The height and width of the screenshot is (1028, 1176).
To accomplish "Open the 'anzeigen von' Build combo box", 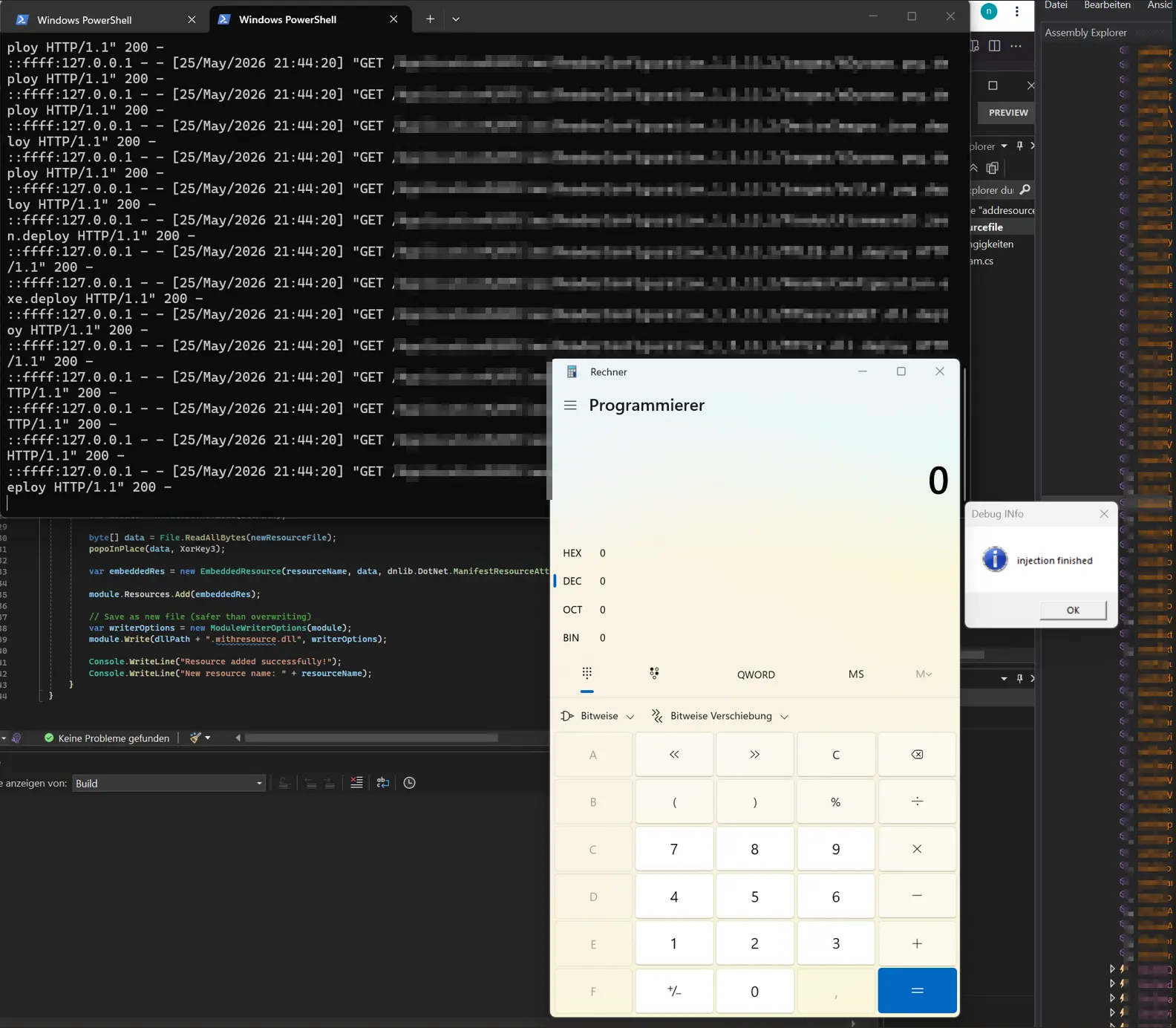I will [169, 783].
